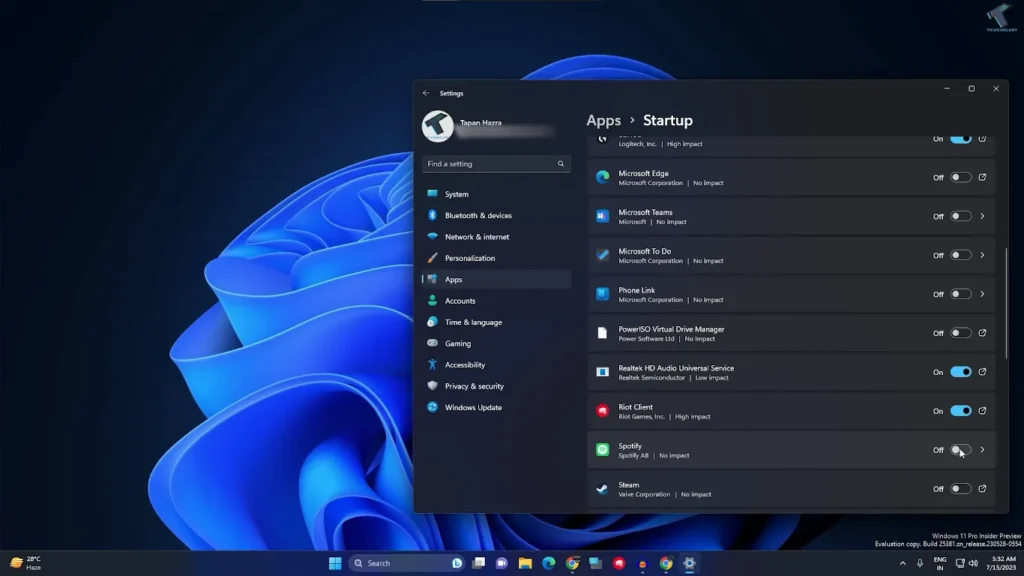Click the Phone Link app icon

pos(601,293)
